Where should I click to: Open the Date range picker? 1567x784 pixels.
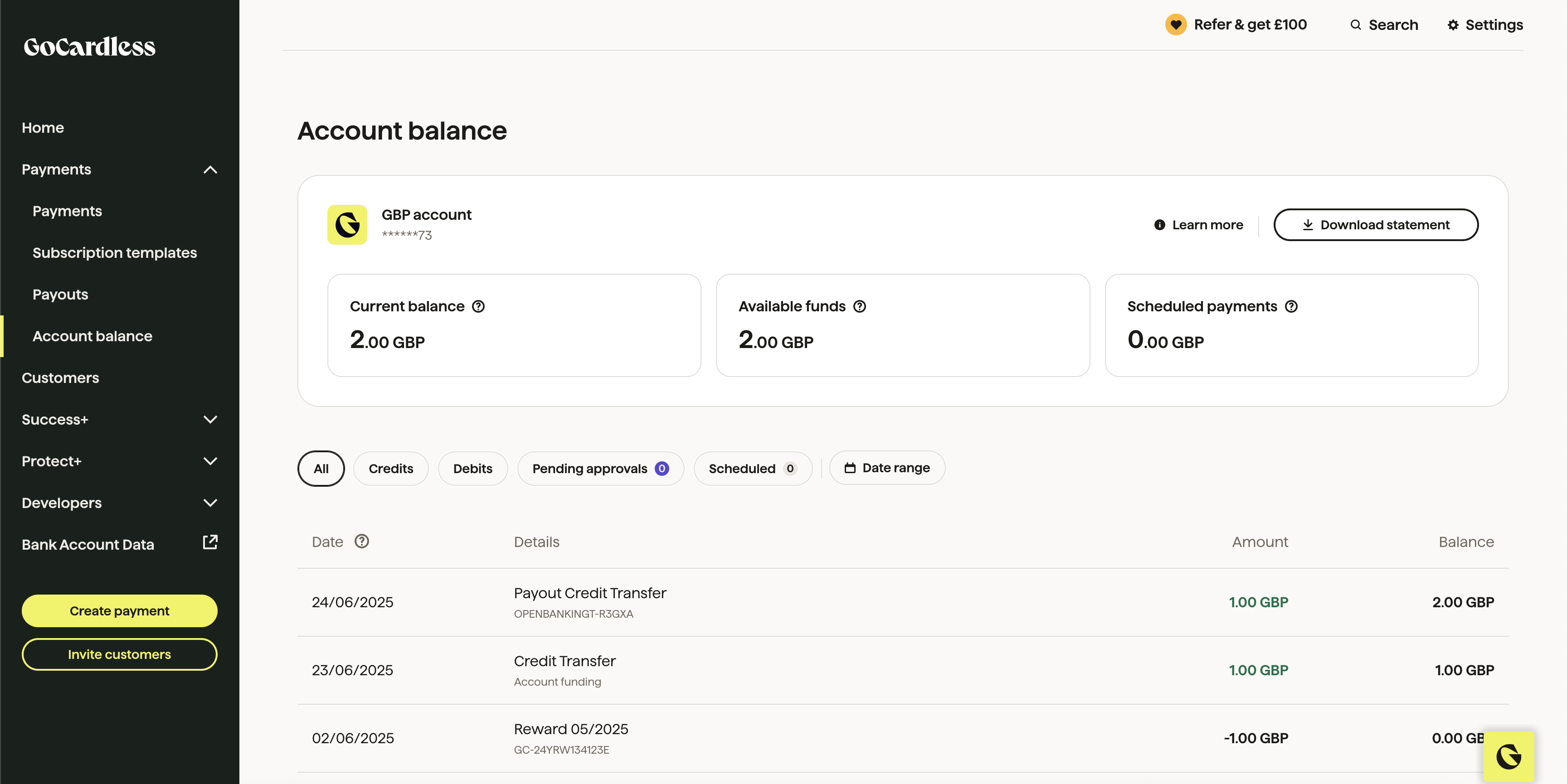887,468
